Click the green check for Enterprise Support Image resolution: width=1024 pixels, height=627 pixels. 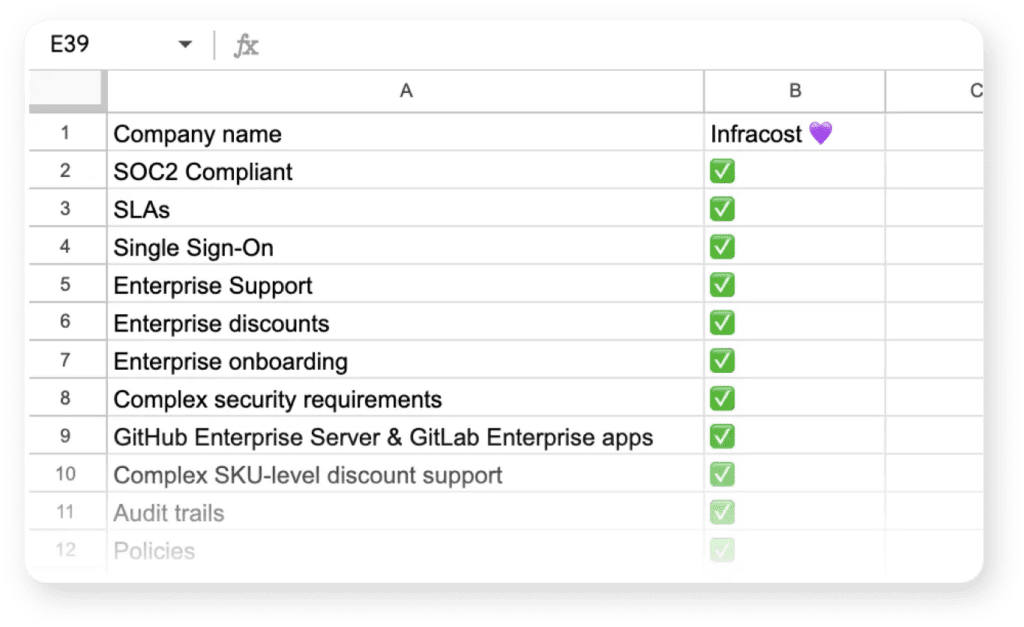(x=722, y=285)
